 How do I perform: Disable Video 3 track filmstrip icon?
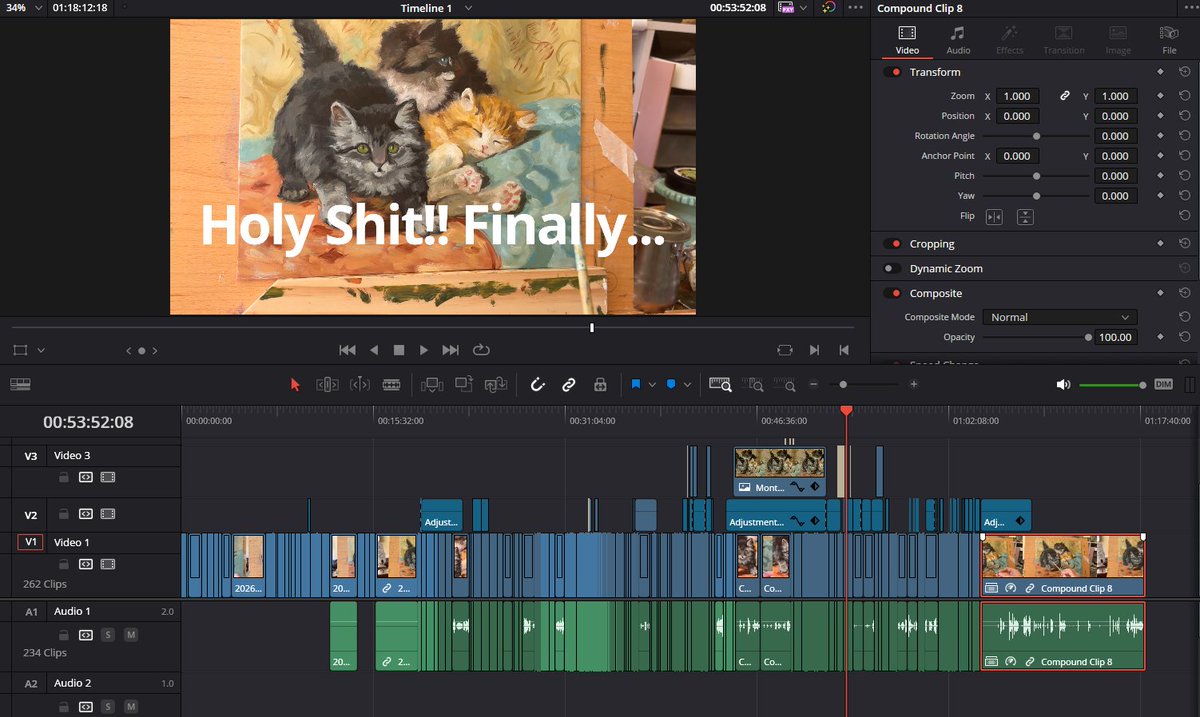(x=108, y=478)
